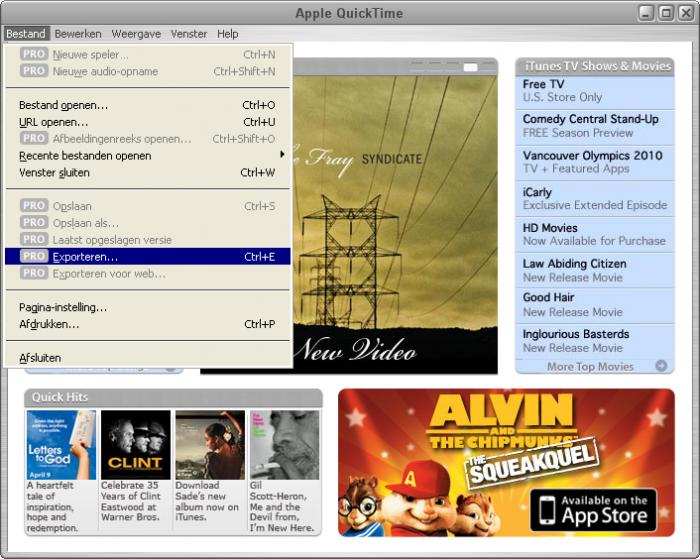Image resolution: width=700 pixels, height=559 pixels.
Task: Click 'A heartfelt tale of inspiration' caption
Action: 52,507
